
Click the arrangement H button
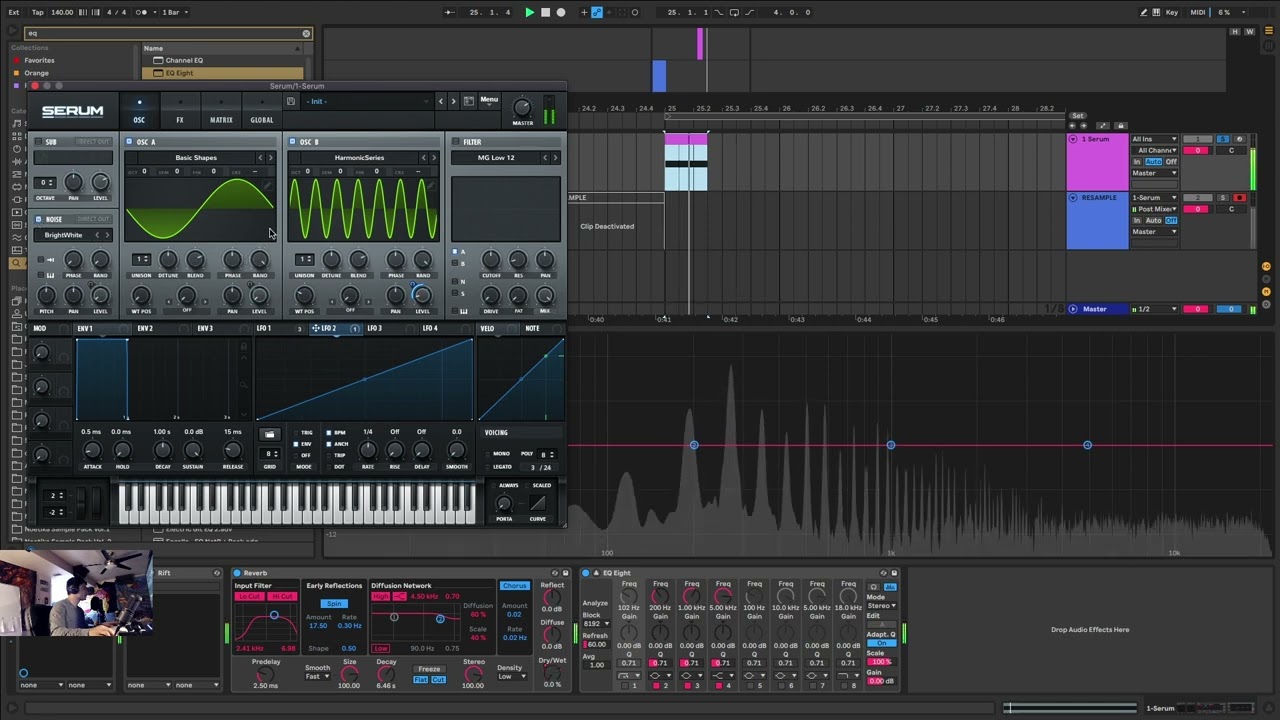coord(1236,32)
